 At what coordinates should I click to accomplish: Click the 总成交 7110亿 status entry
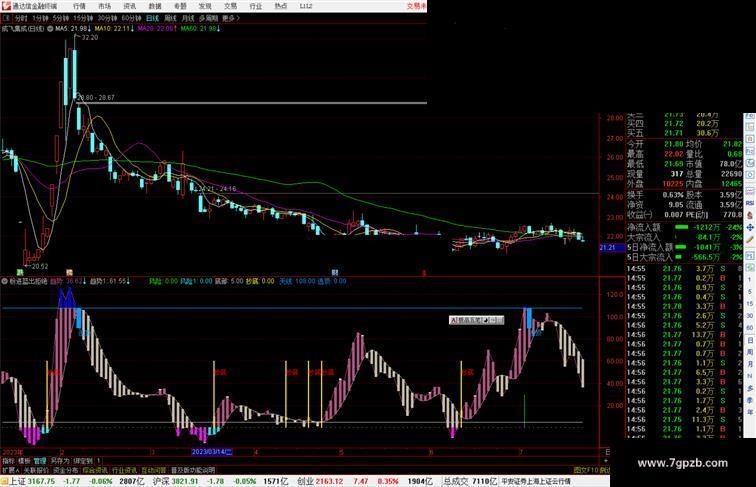pos(470,481)
